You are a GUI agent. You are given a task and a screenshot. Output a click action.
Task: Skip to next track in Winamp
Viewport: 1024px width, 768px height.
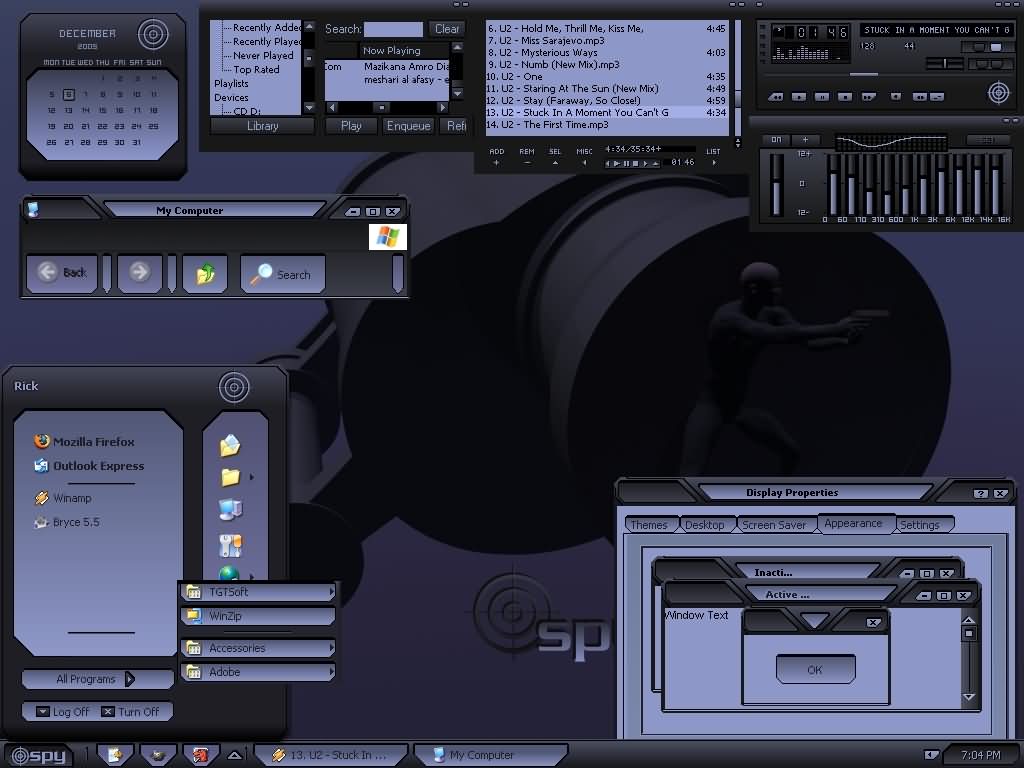click(869, 97)
